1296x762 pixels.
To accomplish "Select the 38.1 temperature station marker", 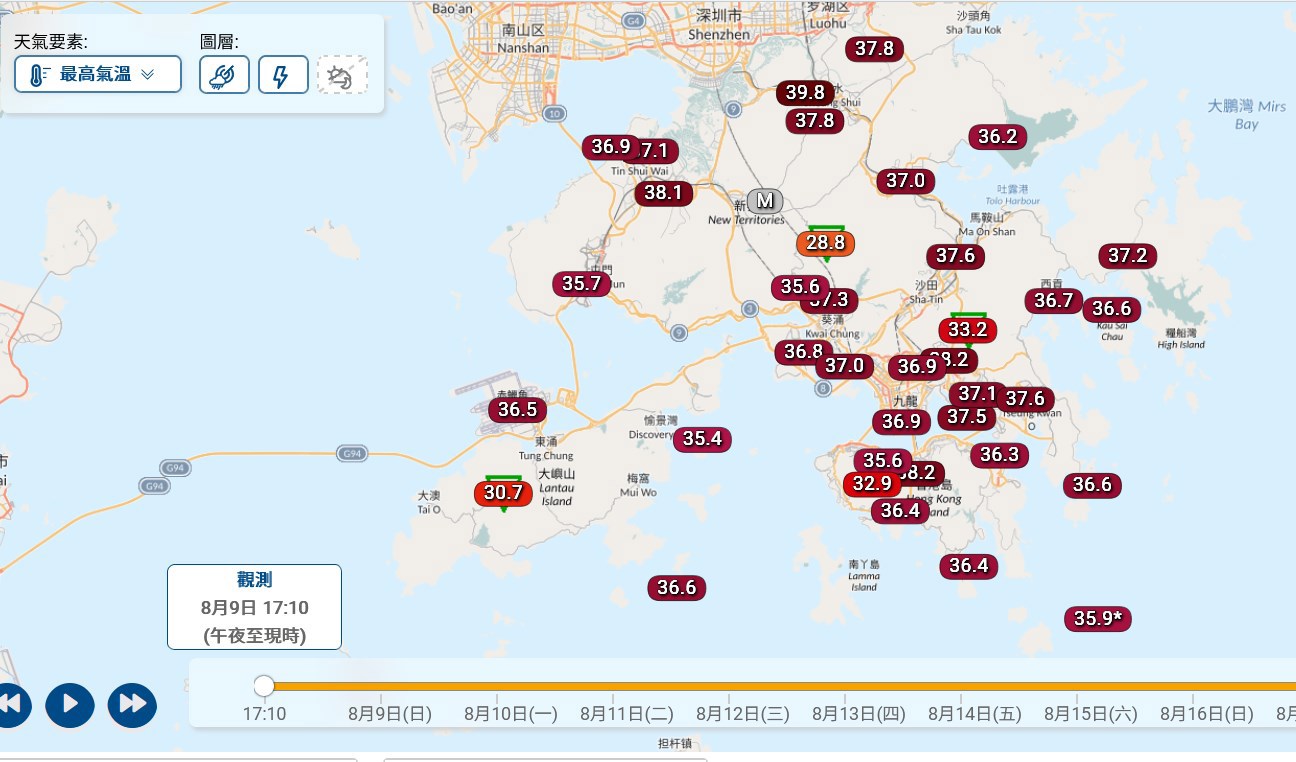I will pos(663,193).
